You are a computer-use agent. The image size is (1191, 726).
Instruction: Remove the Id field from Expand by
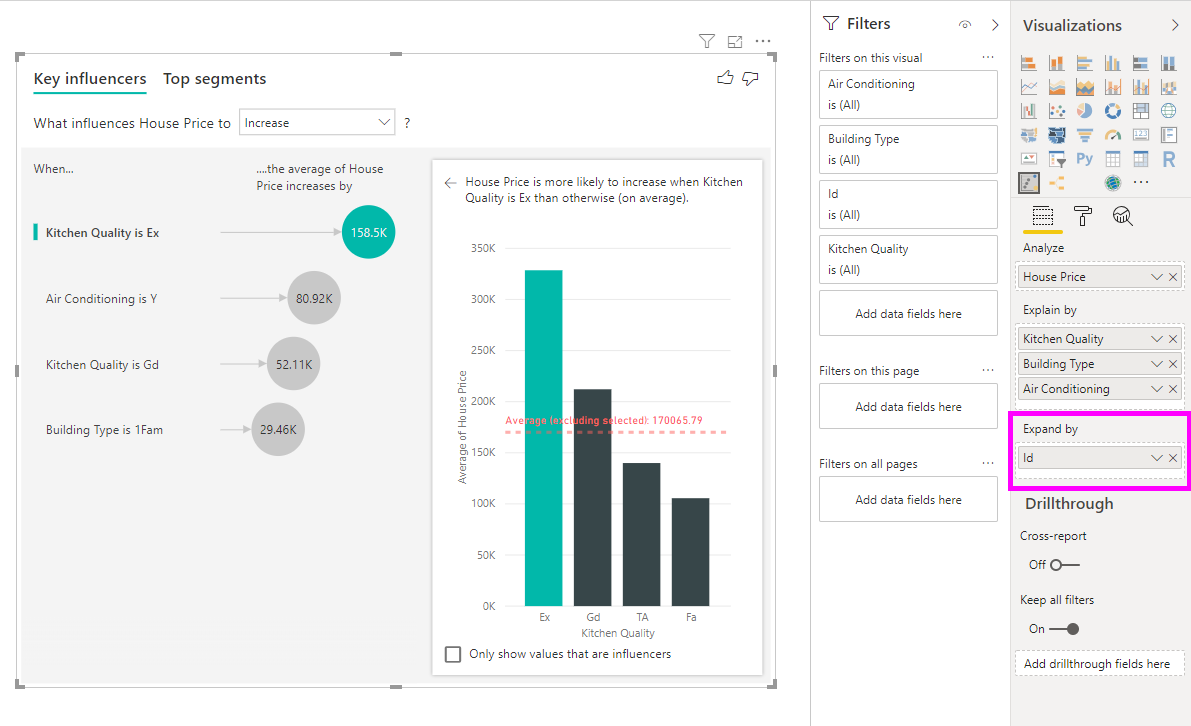(1173, 458)
